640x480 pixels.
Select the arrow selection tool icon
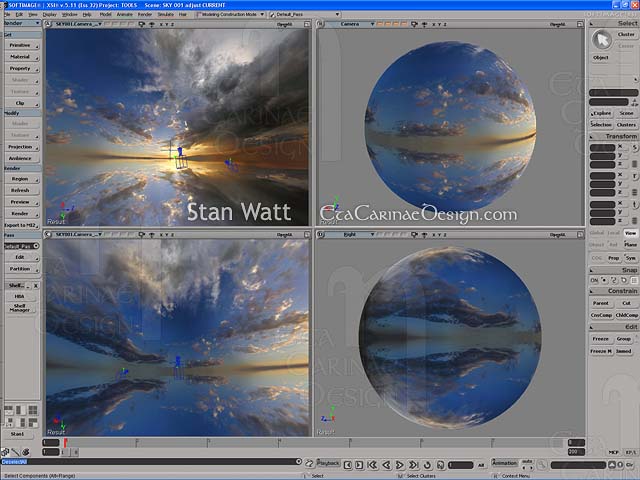pos(601,39)
